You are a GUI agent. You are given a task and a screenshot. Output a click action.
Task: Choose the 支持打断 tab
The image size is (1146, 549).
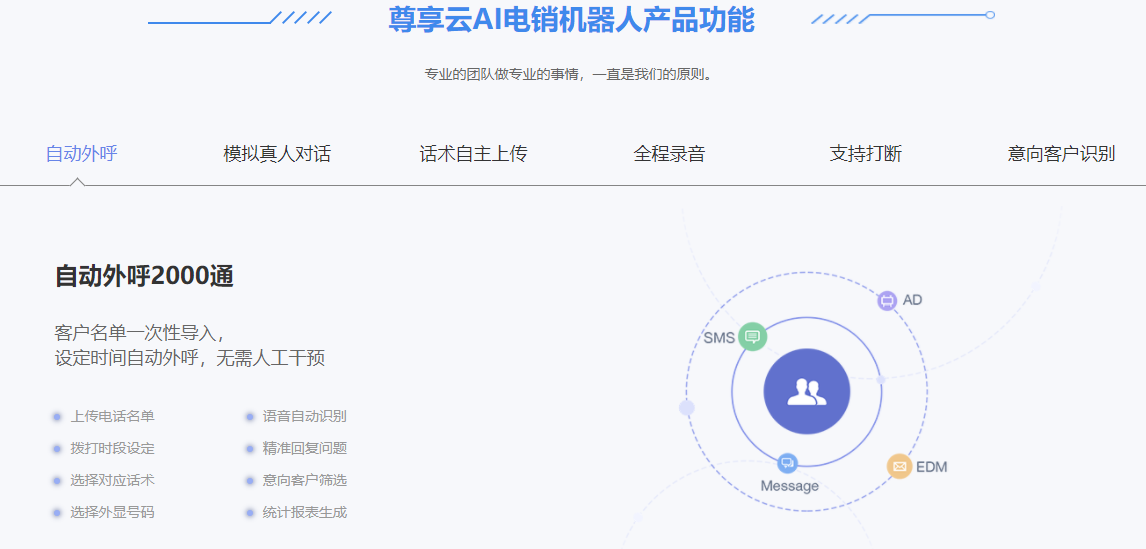click(865, 154)
